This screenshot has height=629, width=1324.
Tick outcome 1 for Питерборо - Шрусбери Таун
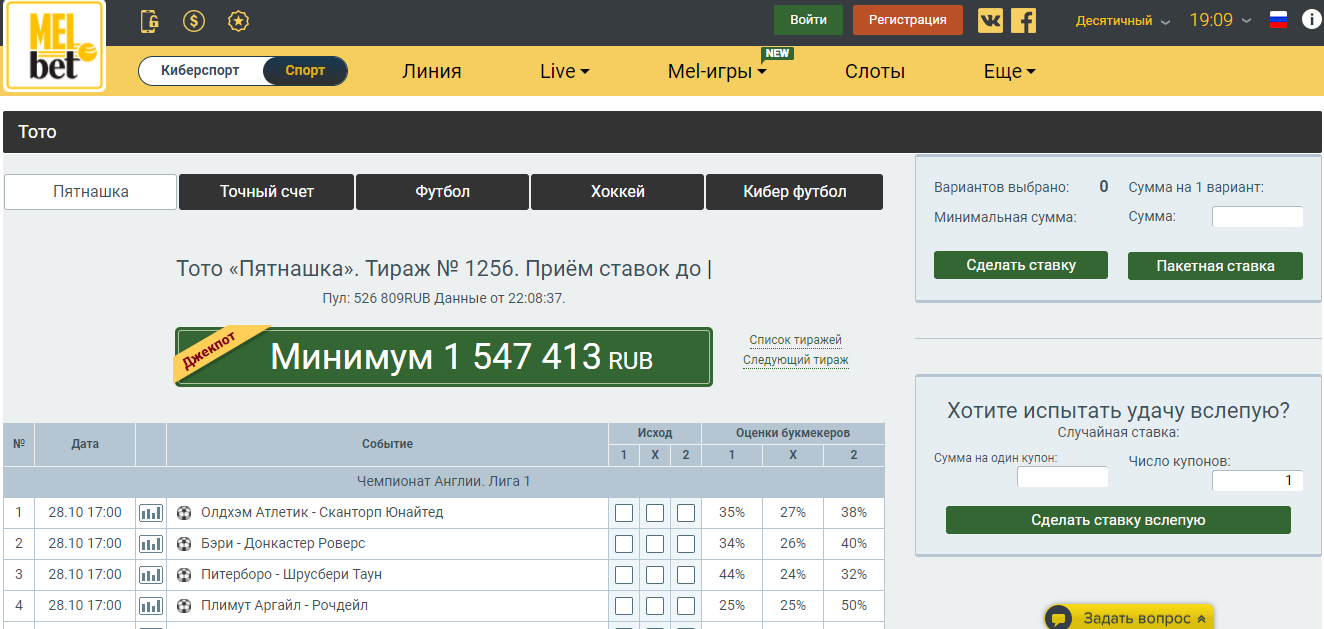624,575
